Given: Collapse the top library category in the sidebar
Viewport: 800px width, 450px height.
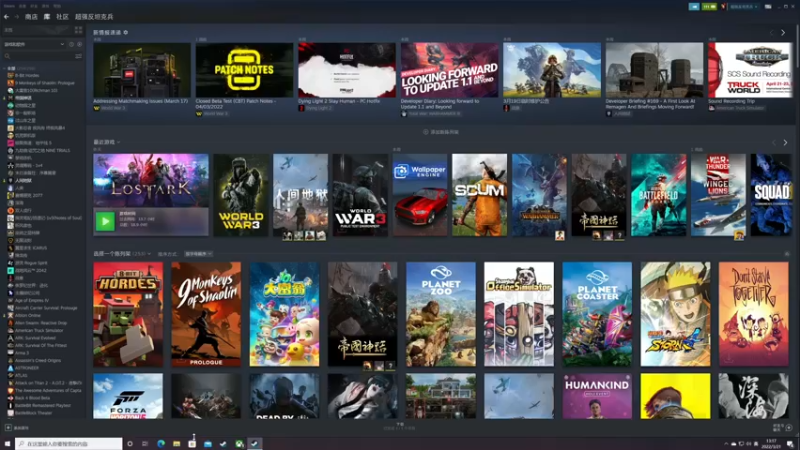Looking at the screenshot, I should pos(5,68).
